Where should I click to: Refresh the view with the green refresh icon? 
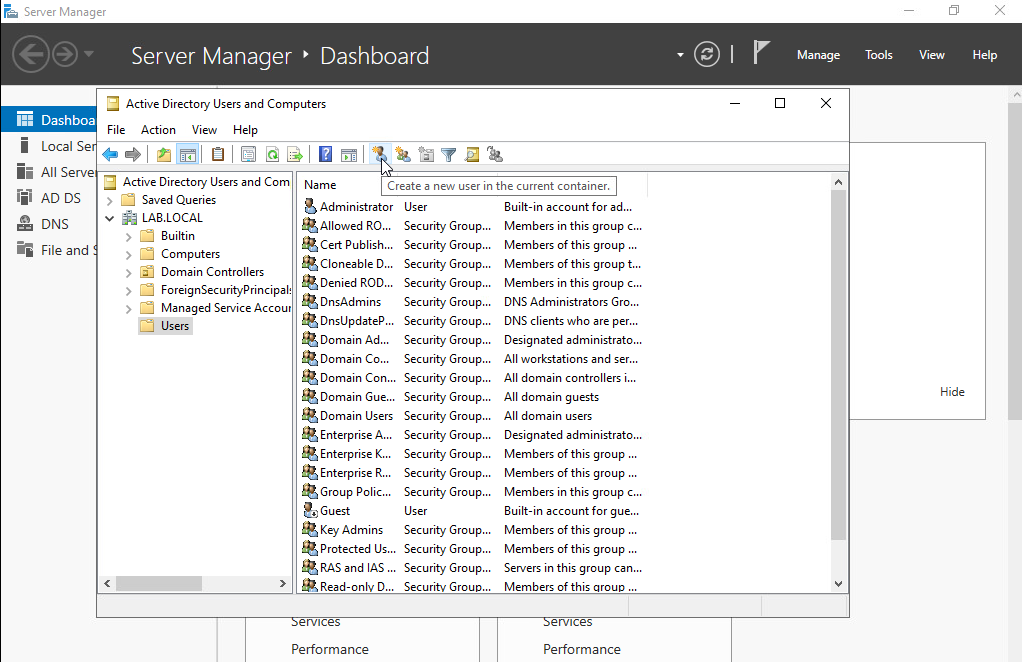[272, 154]
